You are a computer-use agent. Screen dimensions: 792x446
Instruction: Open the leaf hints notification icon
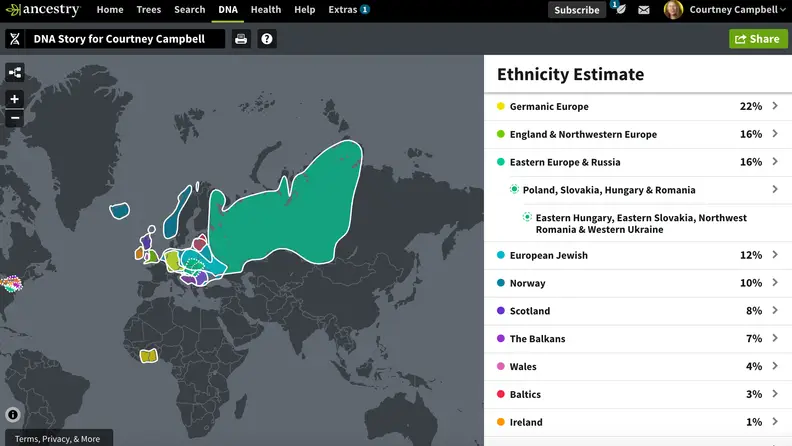click(620, 9)
